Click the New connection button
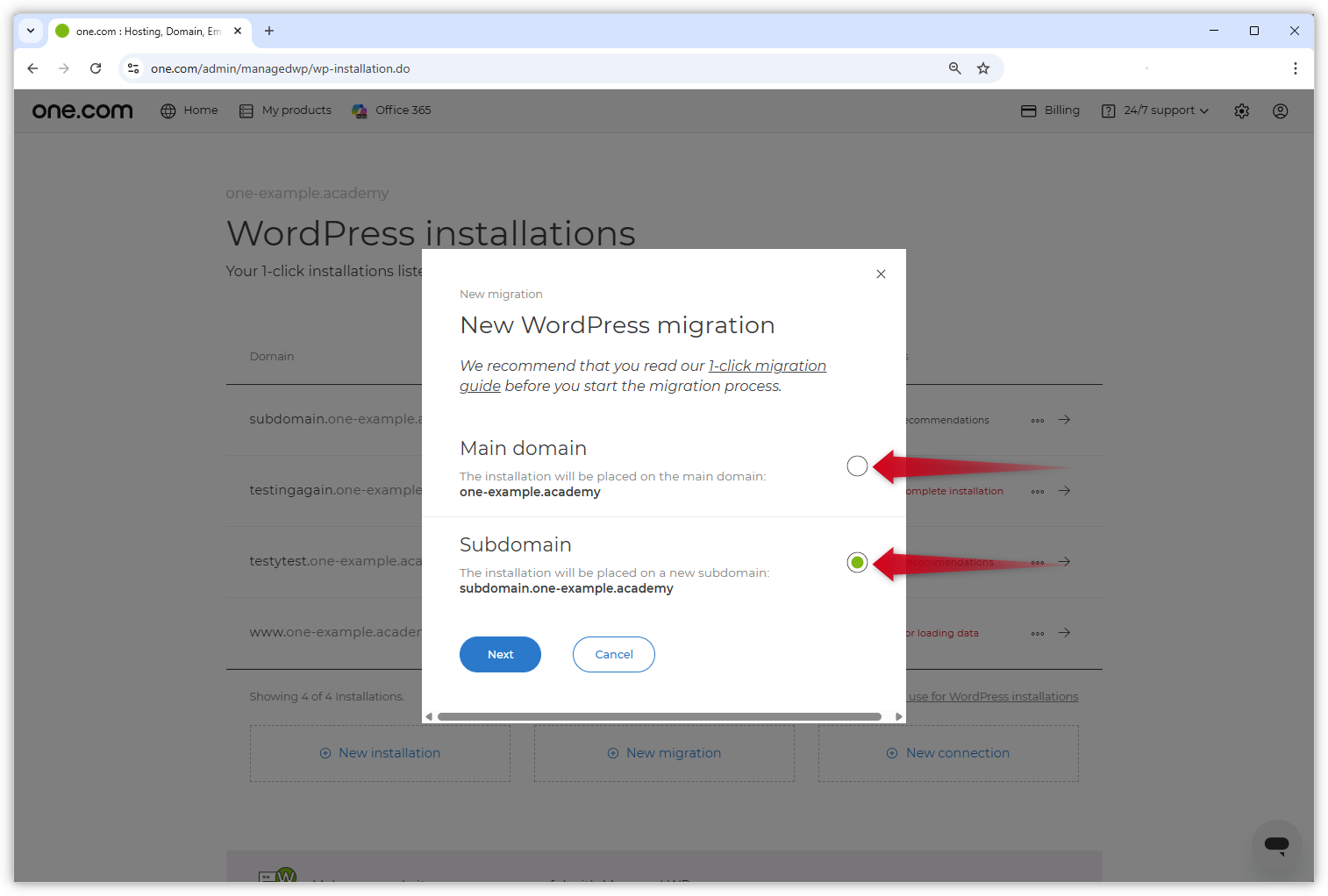The width and height of the screenshot is (1328, 896). [x=948, y=753]
